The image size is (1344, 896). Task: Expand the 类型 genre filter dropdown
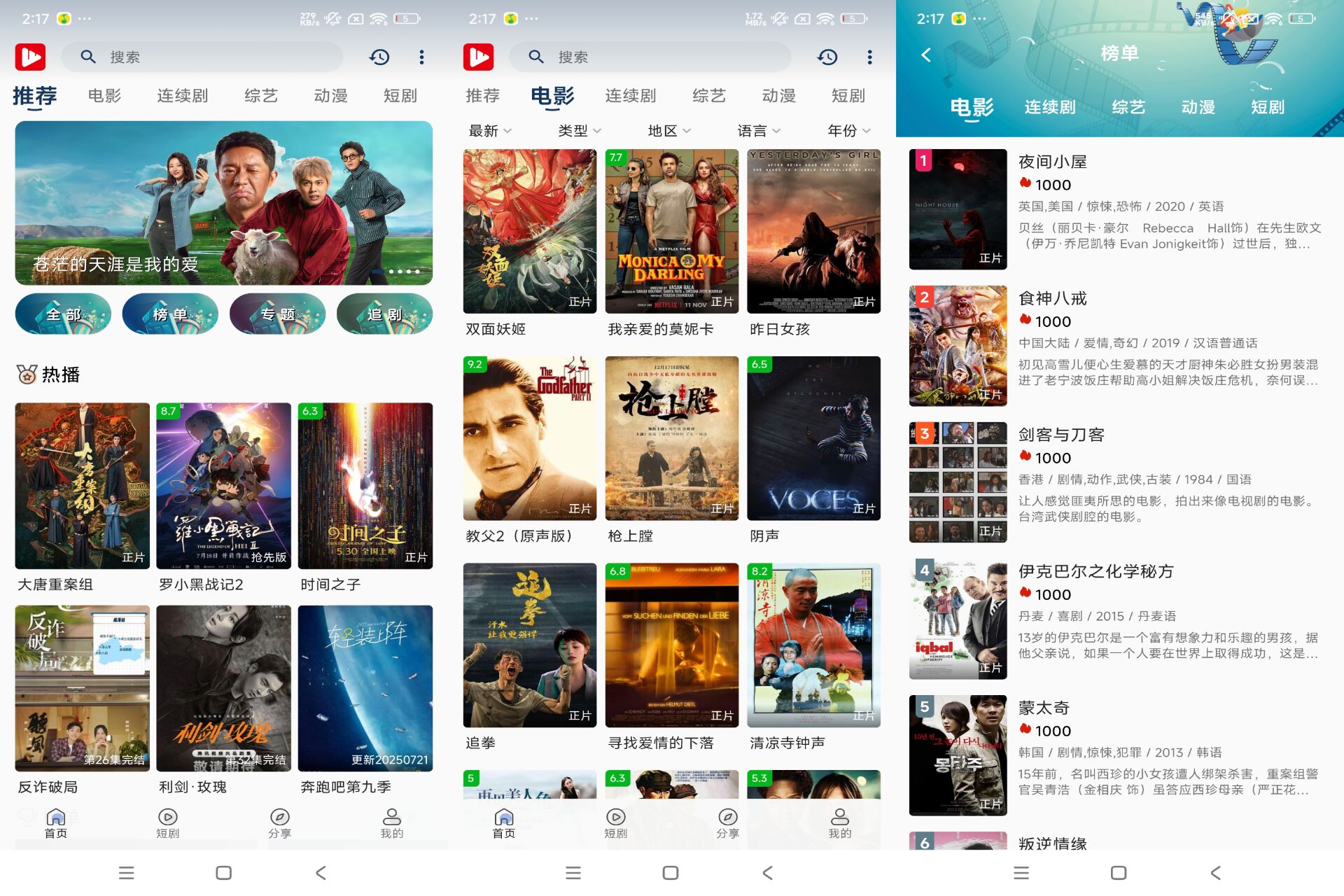pyautogui.click(x=580, y=131)
